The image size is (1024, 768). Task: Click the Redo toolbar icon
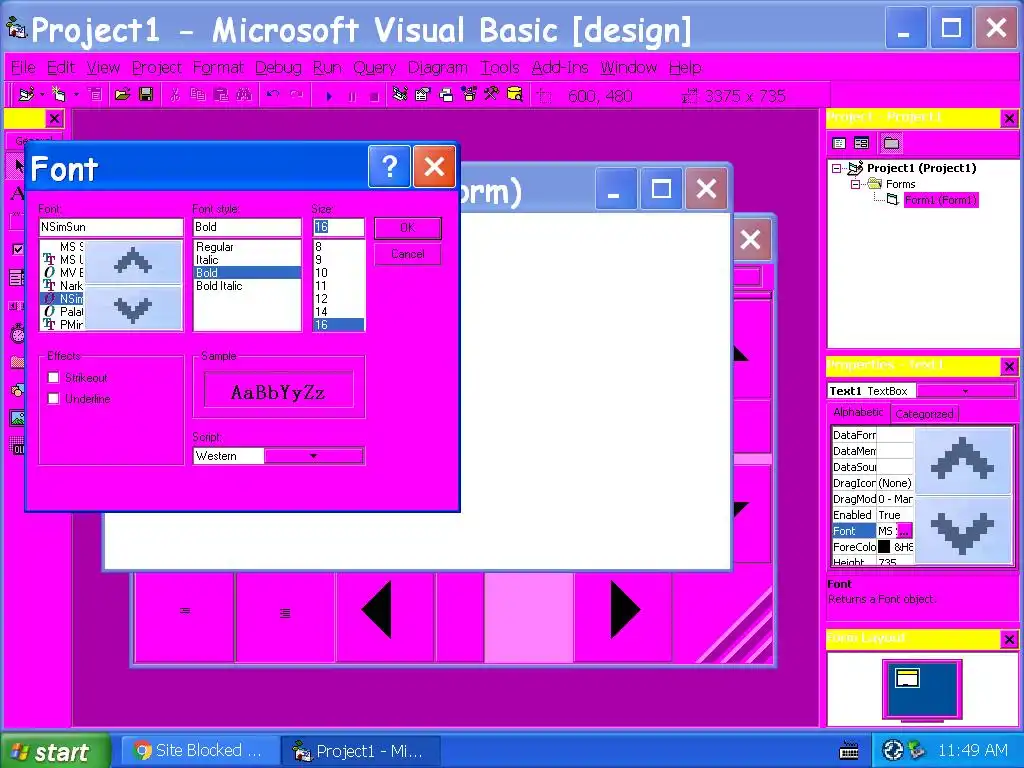pos(296,95)
